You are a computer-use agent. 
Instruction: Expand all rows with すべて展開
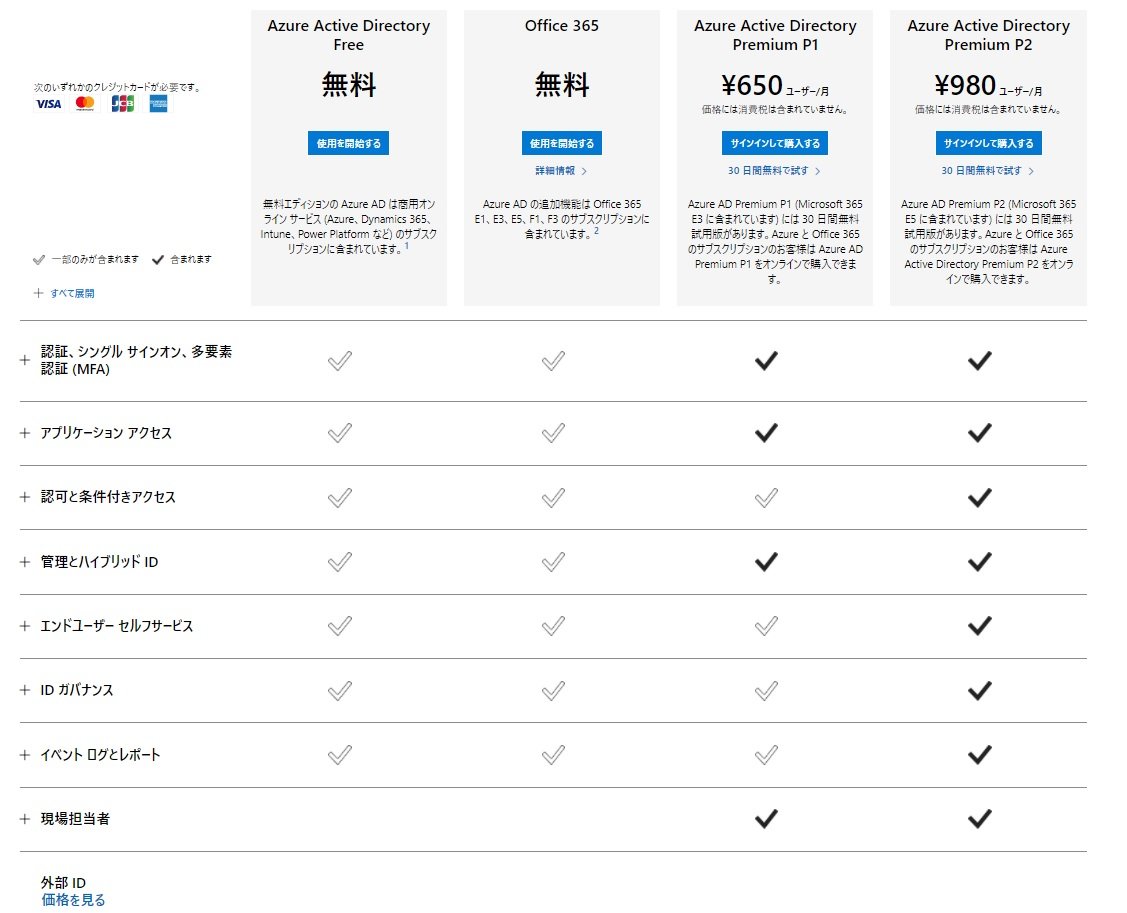64,293
